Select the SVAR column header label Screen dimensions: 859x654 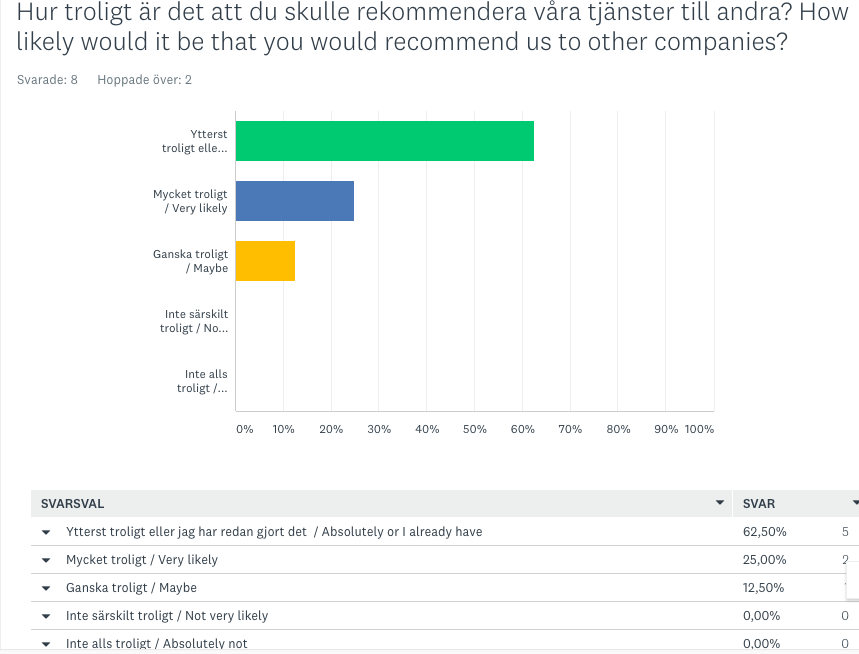759,504
